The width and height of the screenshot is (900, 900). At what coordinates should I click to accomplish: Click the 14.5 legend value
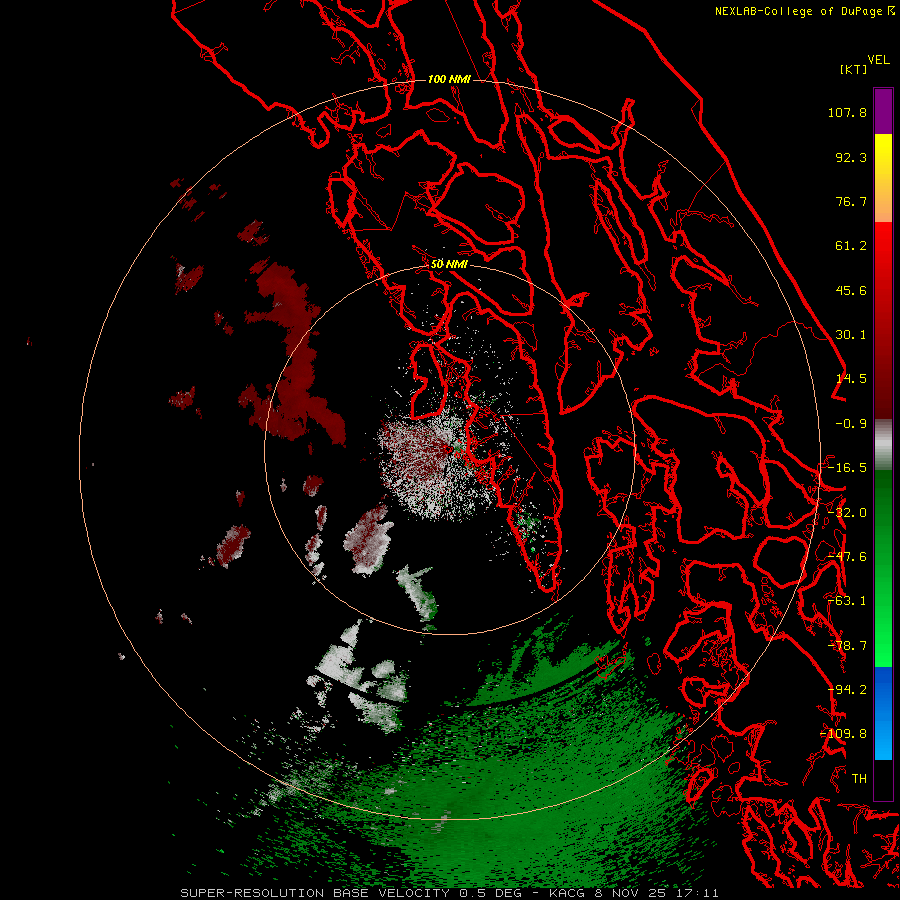[851, 379]
